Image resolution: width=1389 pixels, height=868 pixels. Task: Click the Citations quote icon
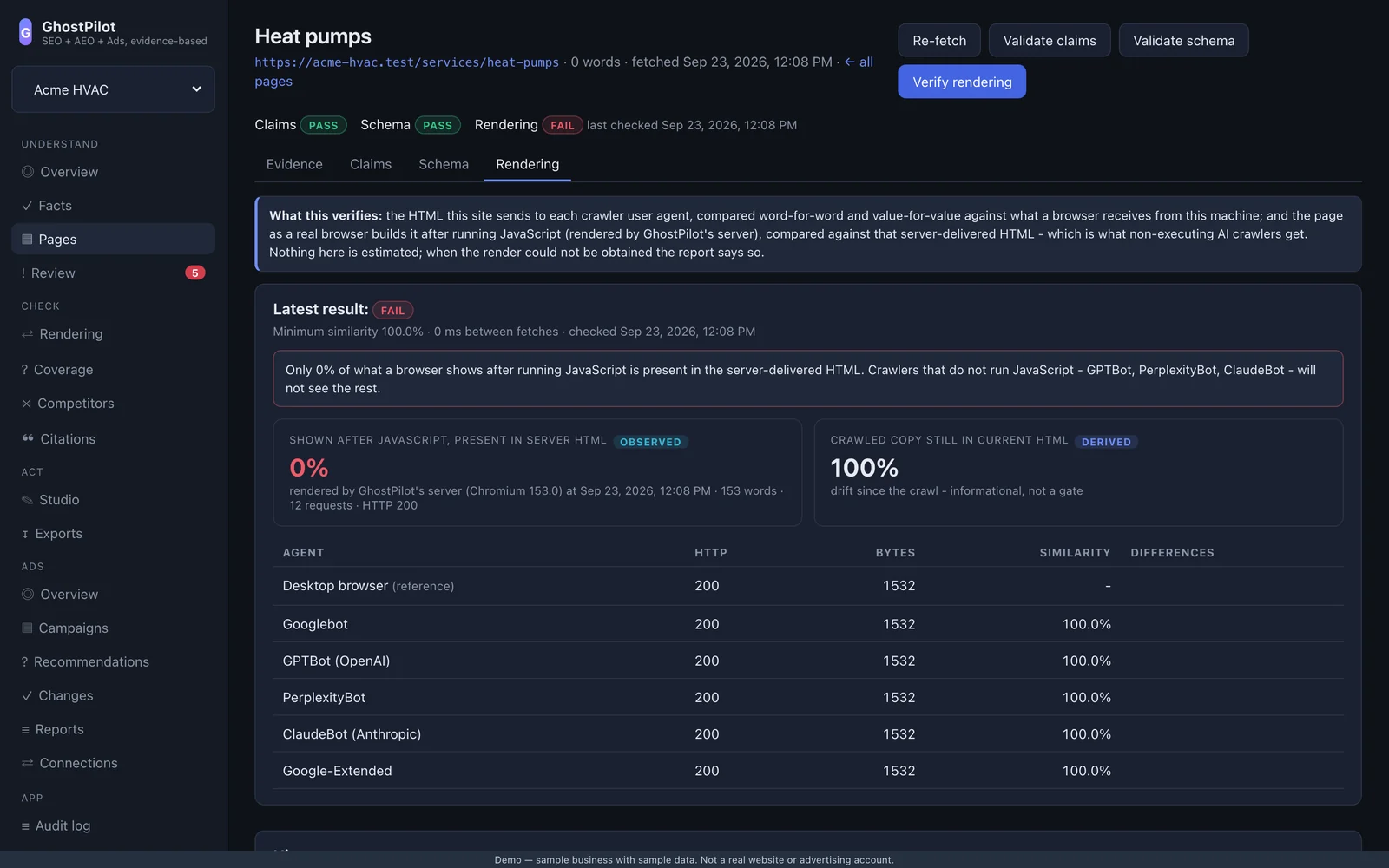pos(28,438)
